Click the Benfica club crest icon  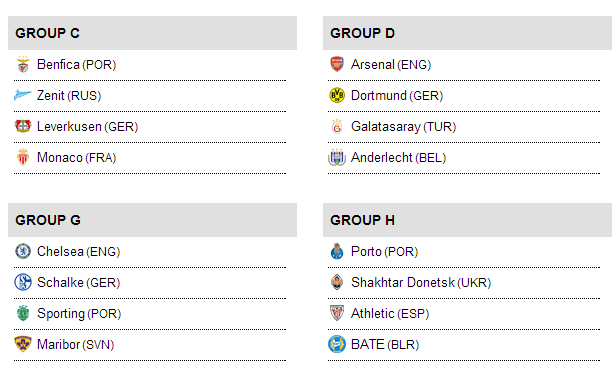tap(23, 64)
